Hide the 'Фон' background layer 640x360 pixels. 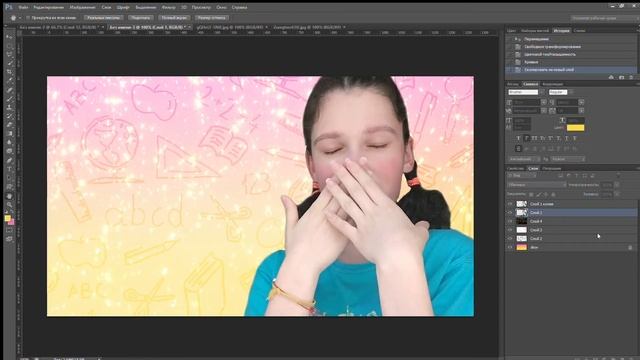pyautogui.click(x=510, y=247)
